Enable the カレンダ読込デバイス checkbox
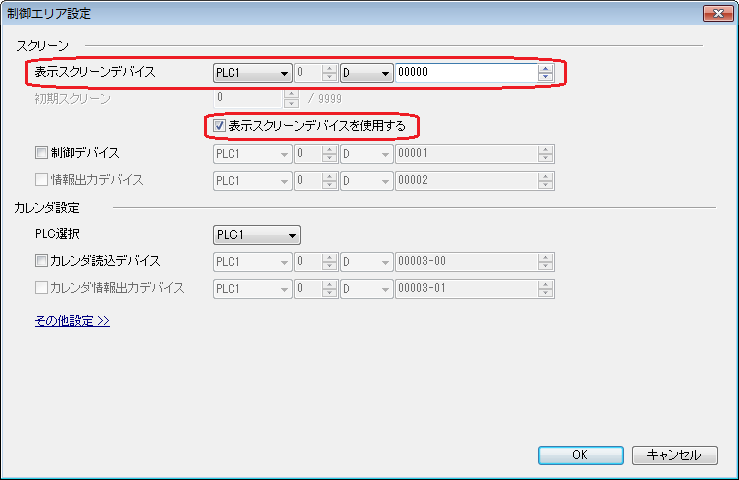 tap(41, 261)
